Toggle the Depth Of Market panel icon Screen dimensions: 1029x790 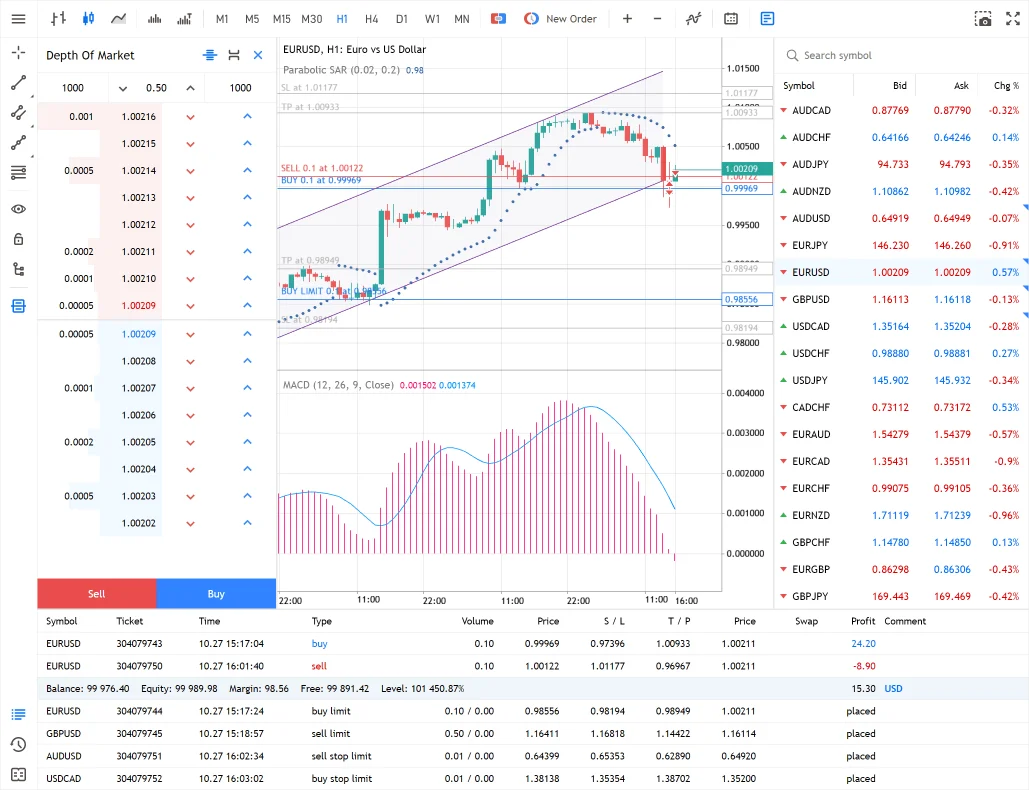tap(18, 305)
